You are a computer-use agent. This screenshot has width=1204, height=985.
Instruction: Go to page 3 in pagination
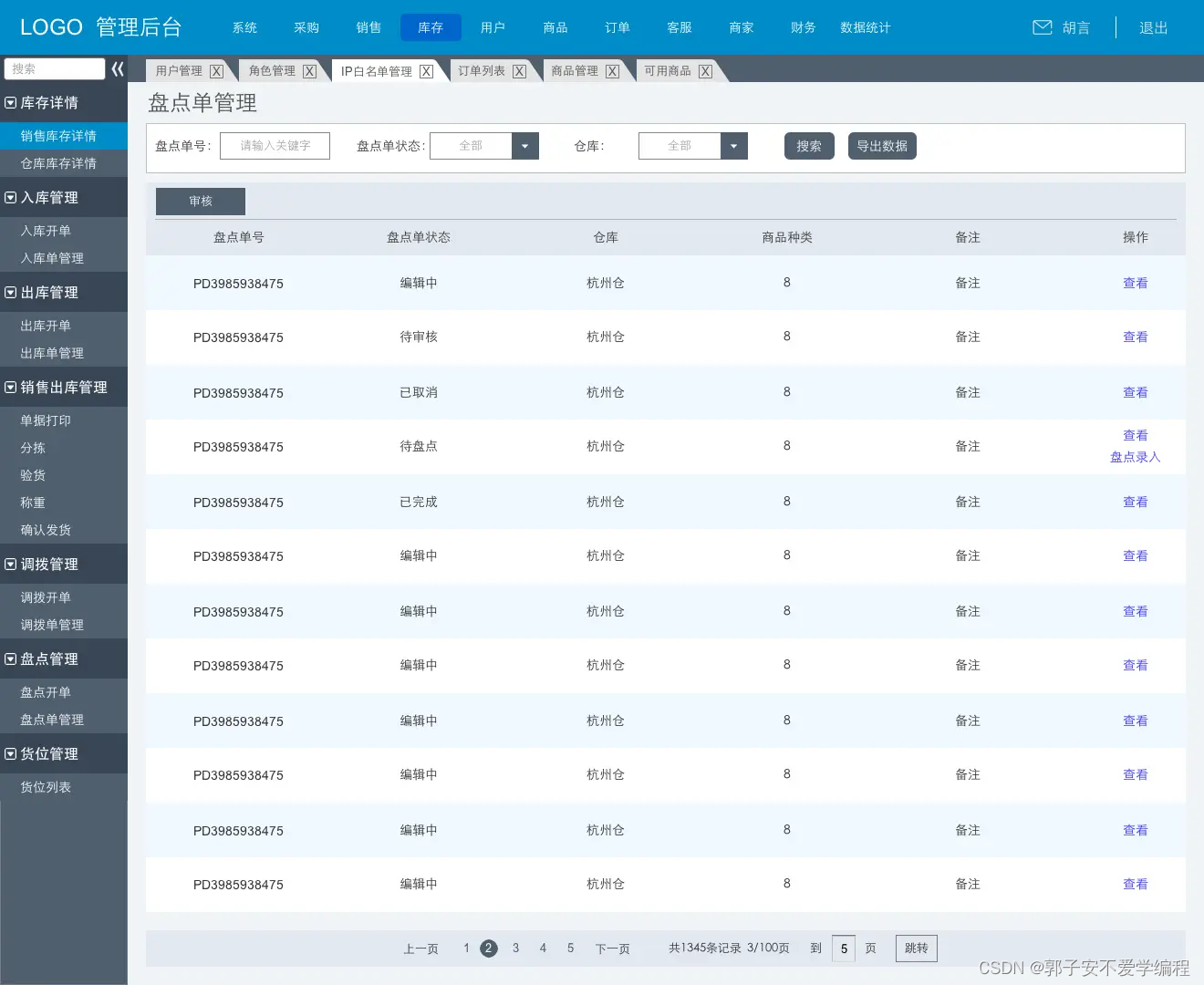[515, 949]
